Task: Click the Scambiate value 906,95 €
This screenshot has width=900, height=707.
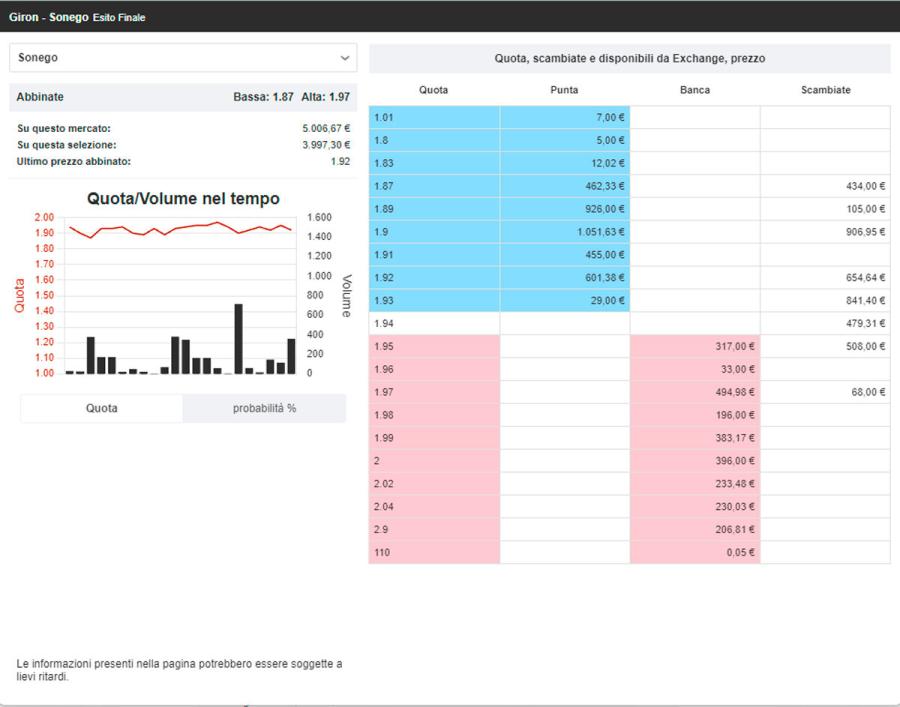Action: coord(825,232)
